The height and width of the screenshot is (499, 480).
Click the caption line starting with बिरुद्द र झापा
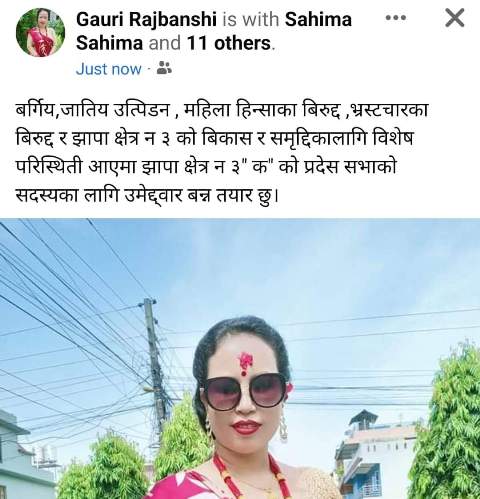214,138
